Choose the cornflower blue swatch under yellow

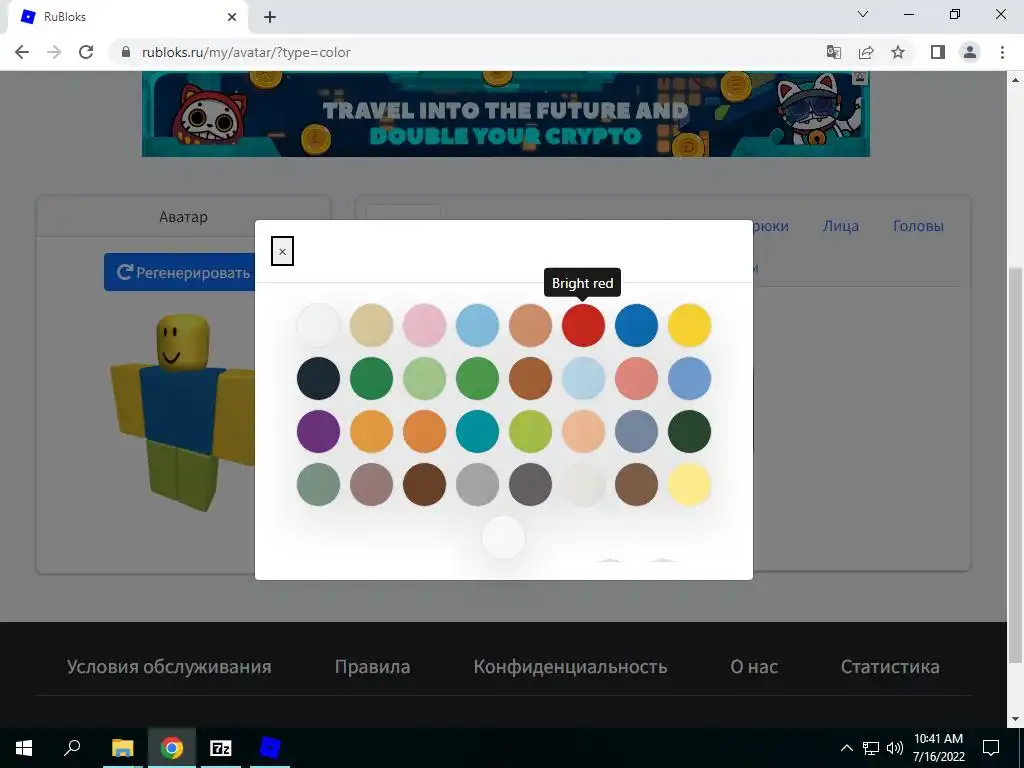[690, 378]
